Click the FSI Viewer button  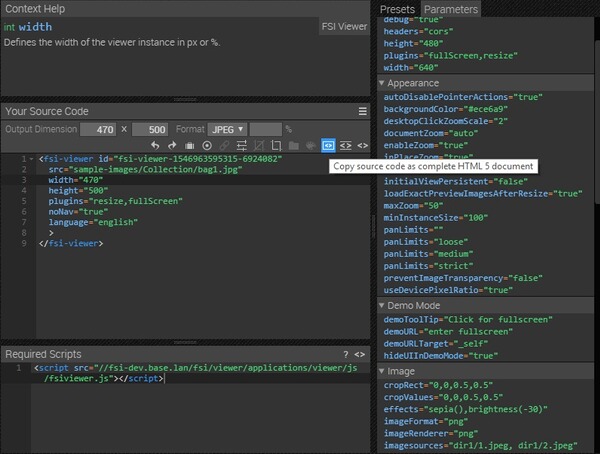click(344, 26)
